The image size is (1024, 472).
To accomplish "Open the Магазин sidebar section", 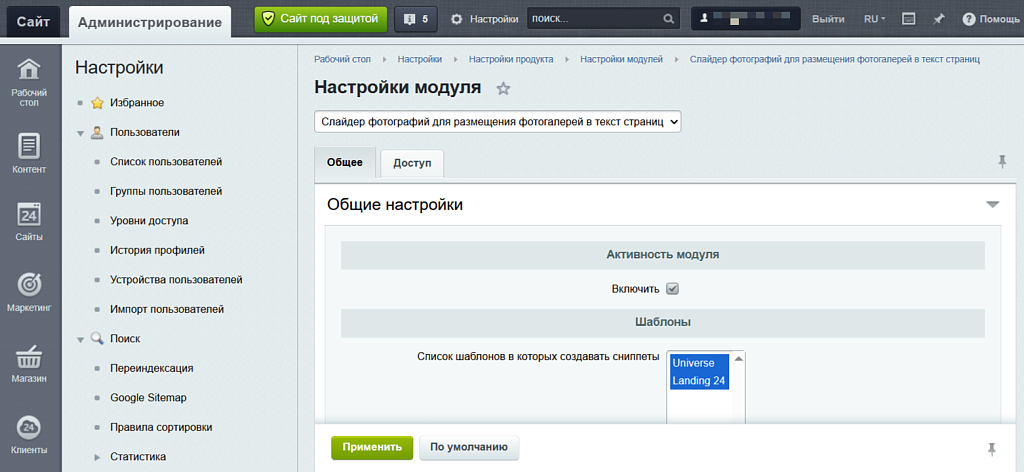I will pos(29,364).
